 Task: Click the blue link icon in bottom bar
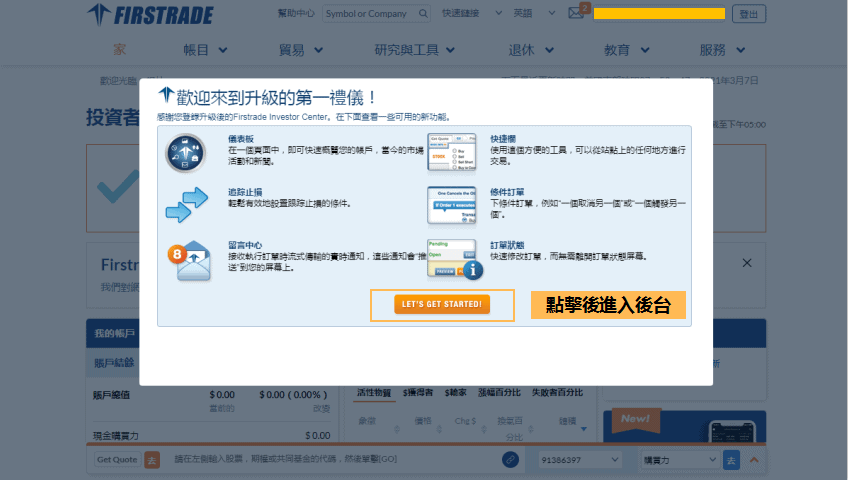510,459
